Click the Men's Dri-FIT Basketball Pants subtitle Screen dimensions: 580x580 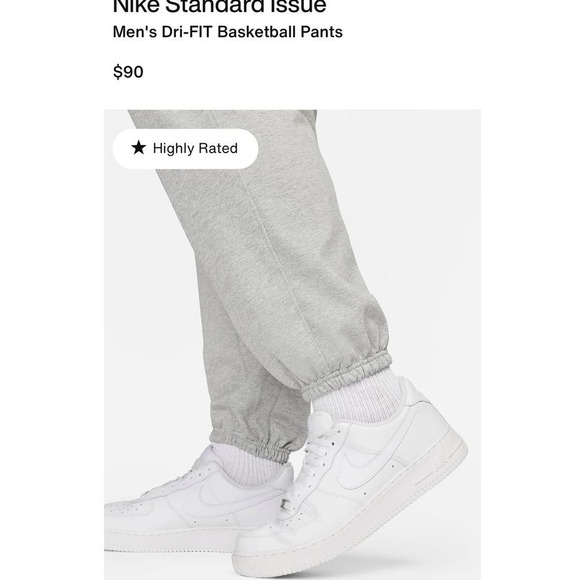point(227,32)
